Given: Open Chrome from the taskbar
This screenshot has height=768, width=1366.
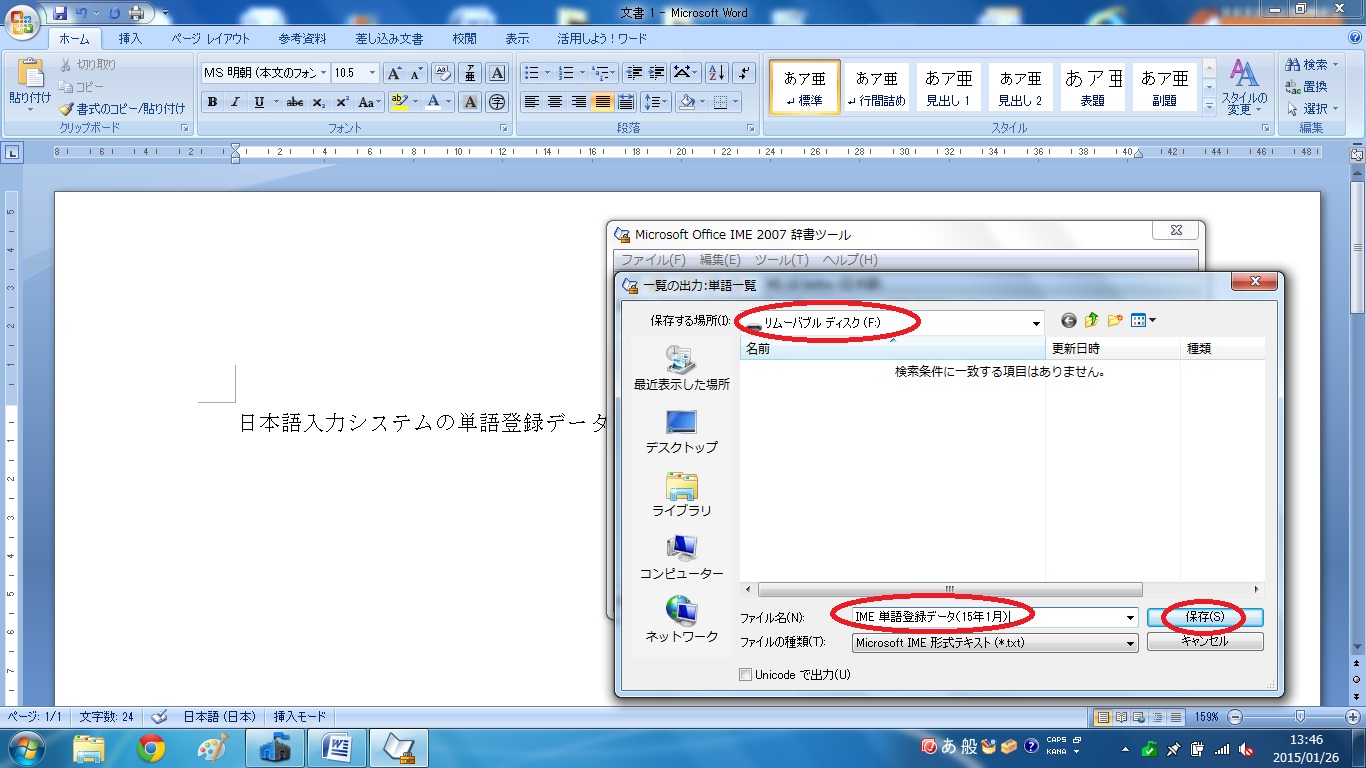Looking at the screenshot, I should pyautogui.click(x=151, y=748).
